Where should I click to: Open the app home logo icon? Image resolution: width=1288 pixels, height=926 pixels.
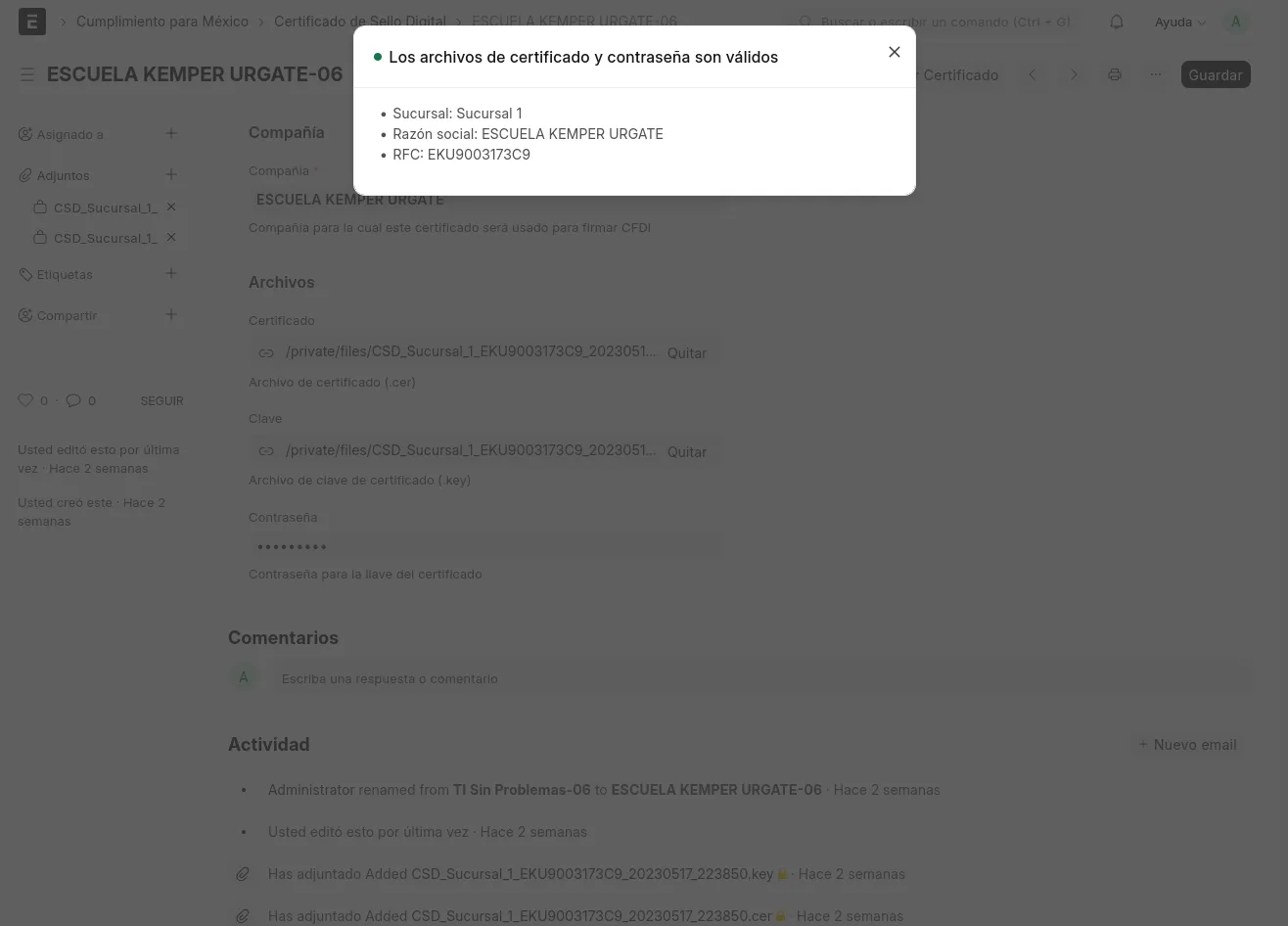pos(32,22)
